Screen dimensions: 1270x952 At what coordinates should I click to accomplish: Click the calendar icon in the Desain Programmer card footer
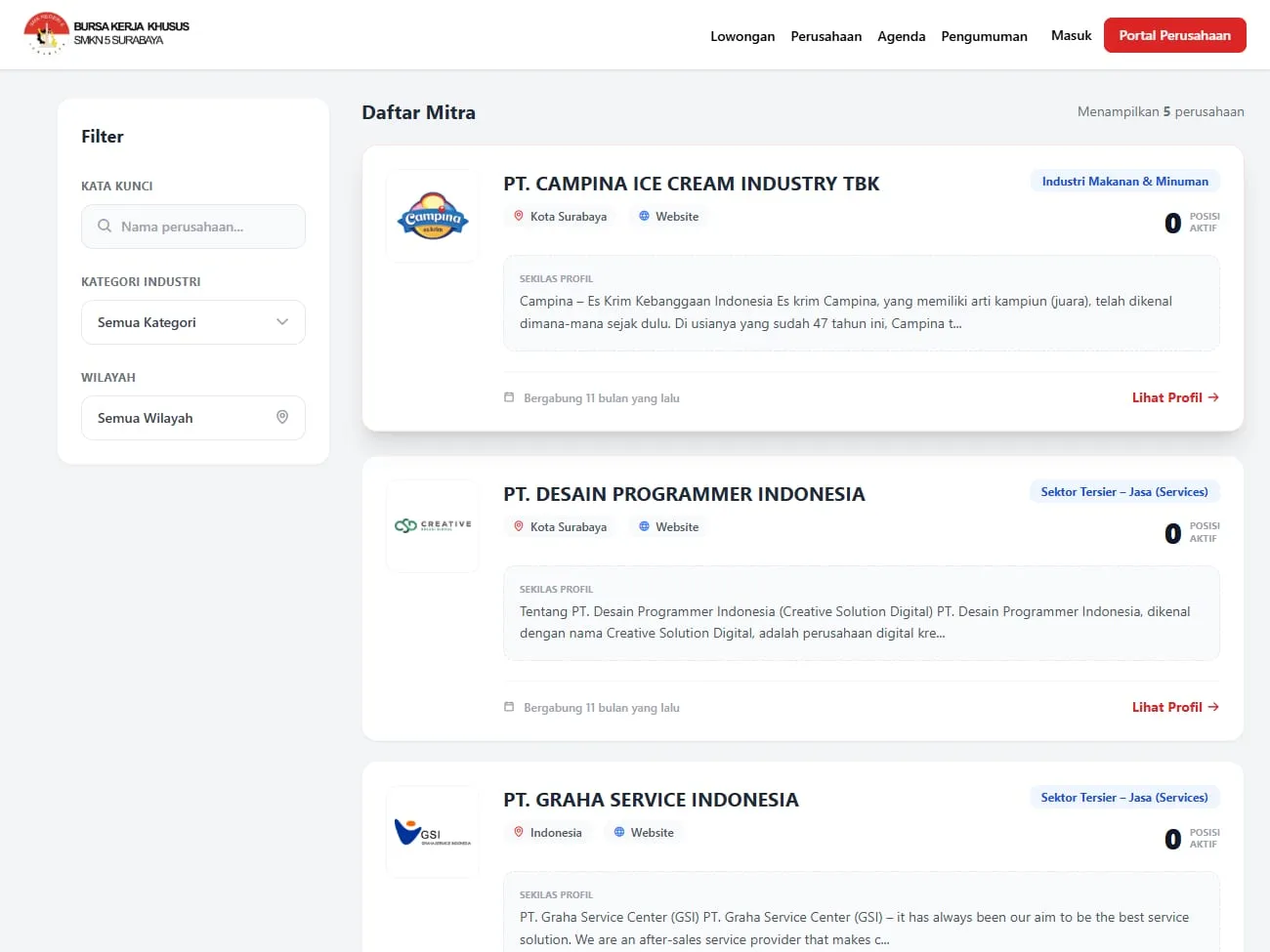tap(509, 707)
